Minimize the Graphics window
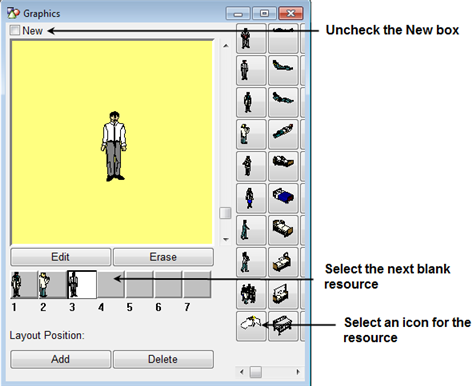Viewport: 476px width, 386px height. (238, 13)
